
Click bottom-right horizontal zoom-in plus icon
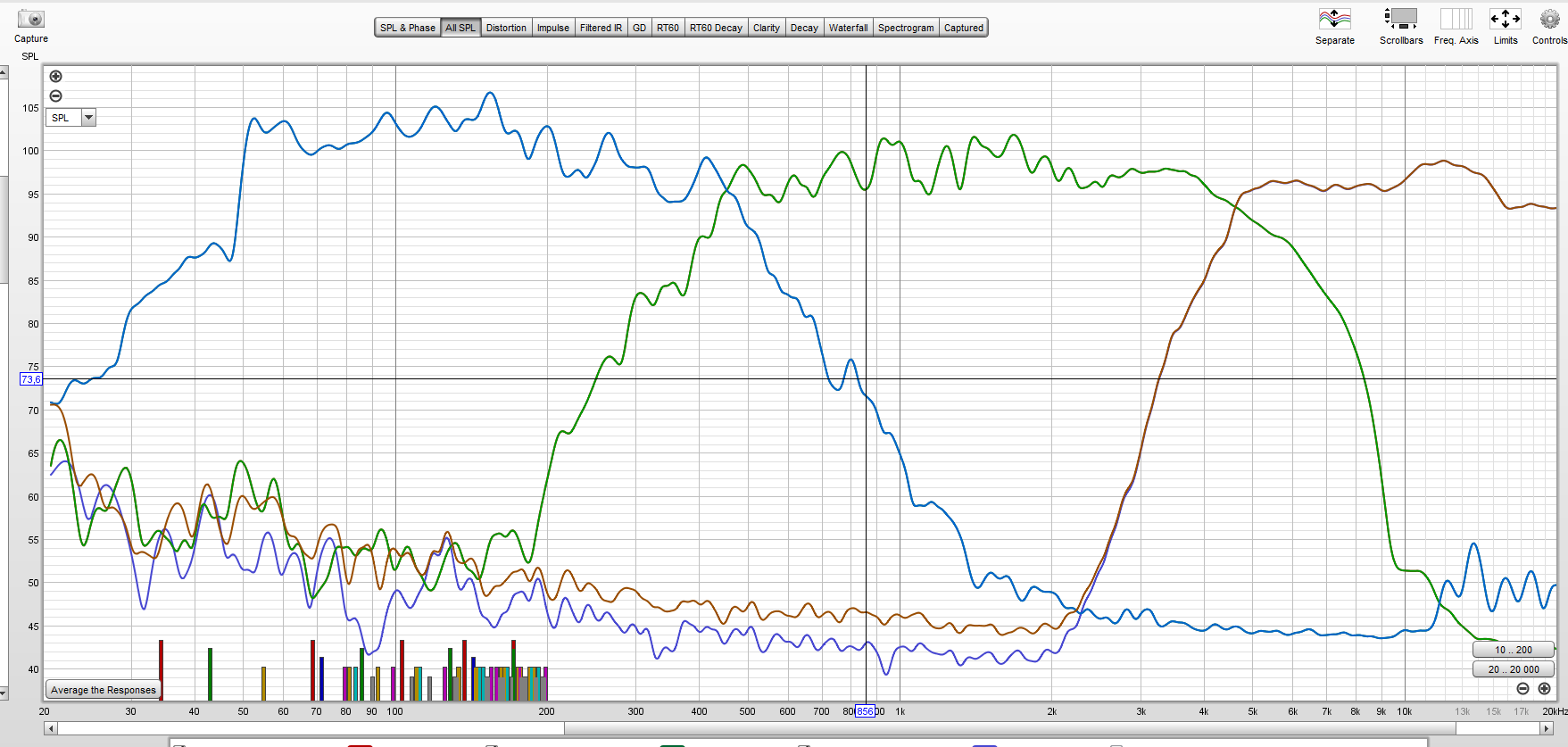(1544, 688)
